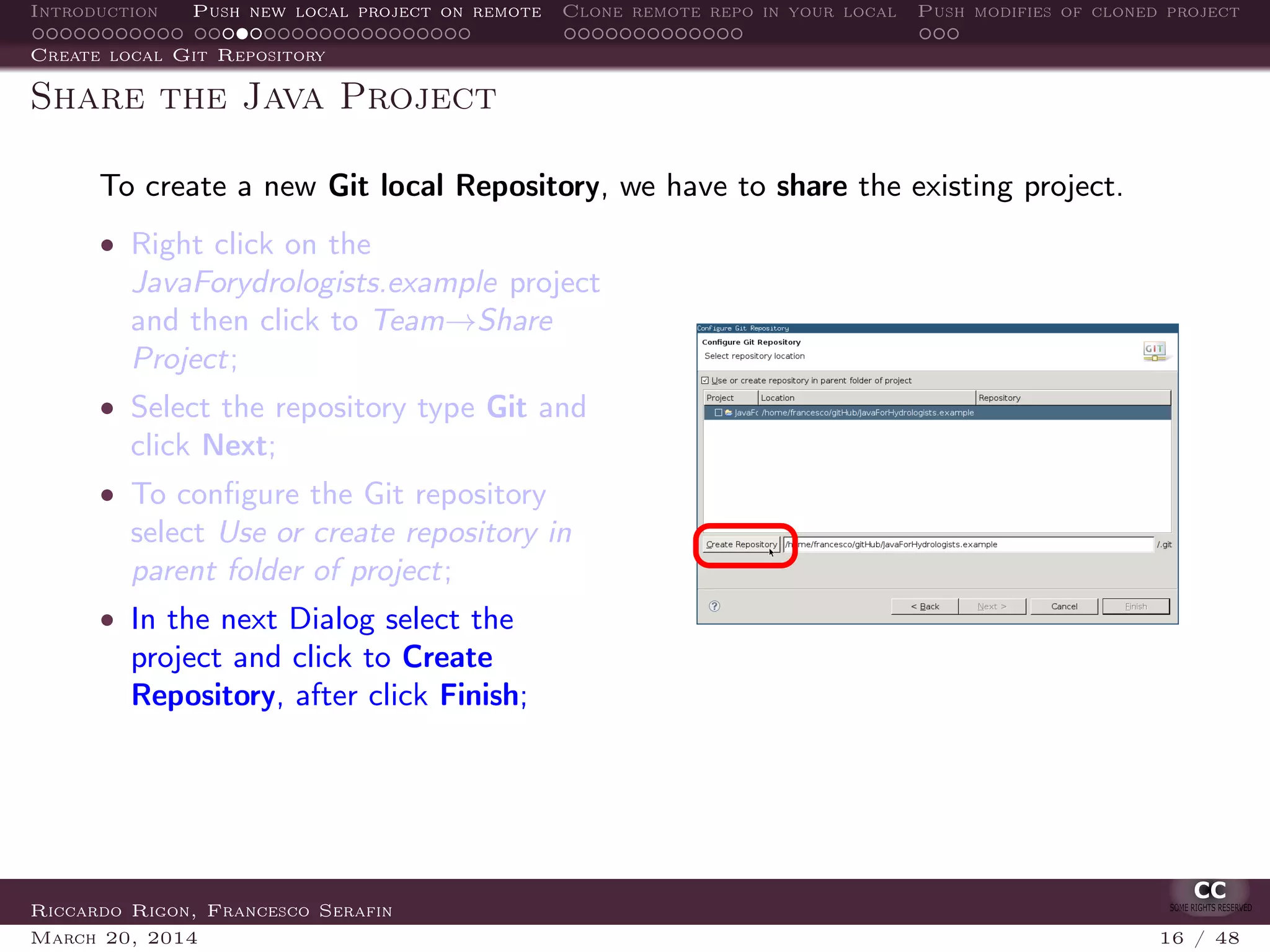Click the Repository column header

click(1073, 398)
